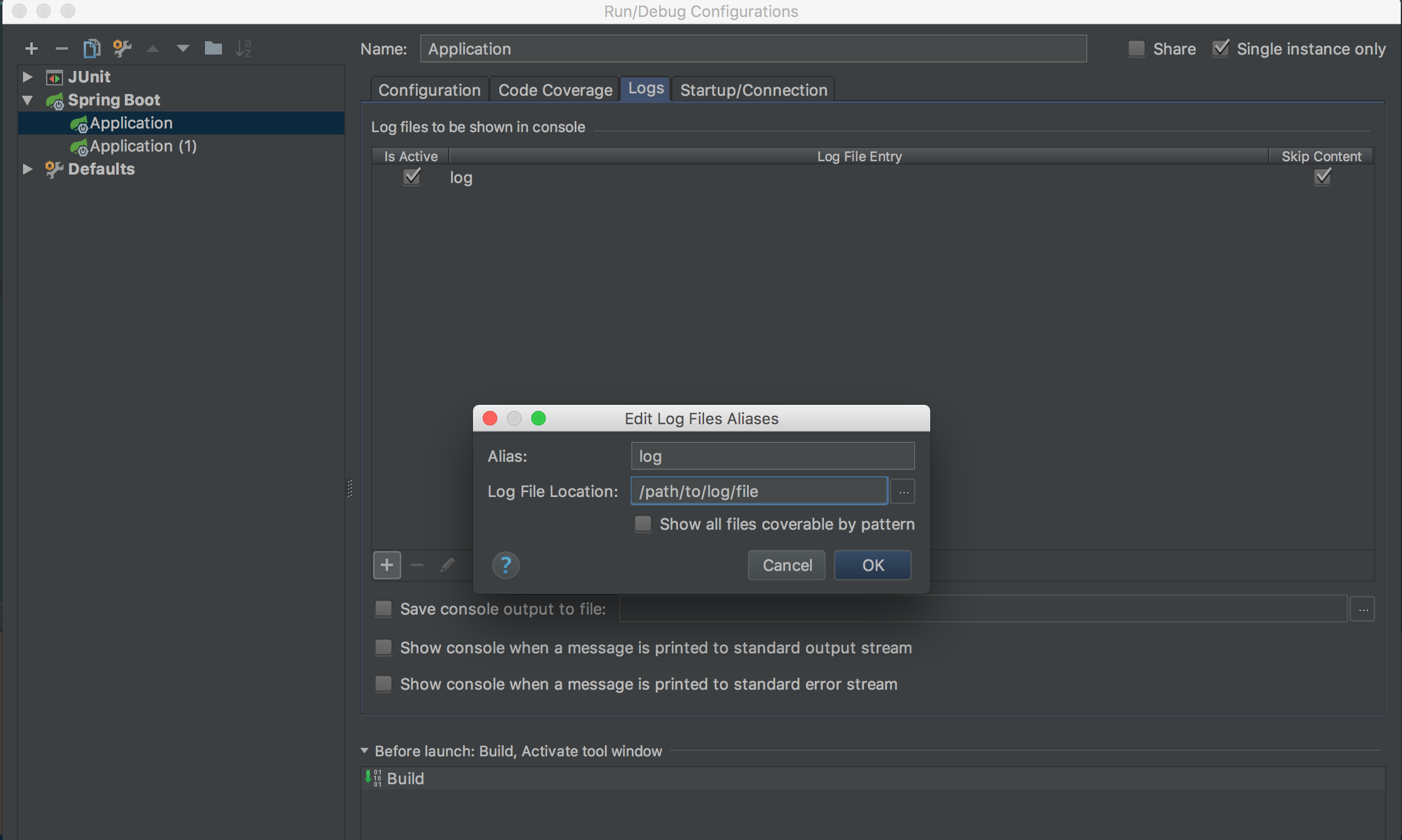
Task: Collapse the Before launch section
Action: coord(364,750)
